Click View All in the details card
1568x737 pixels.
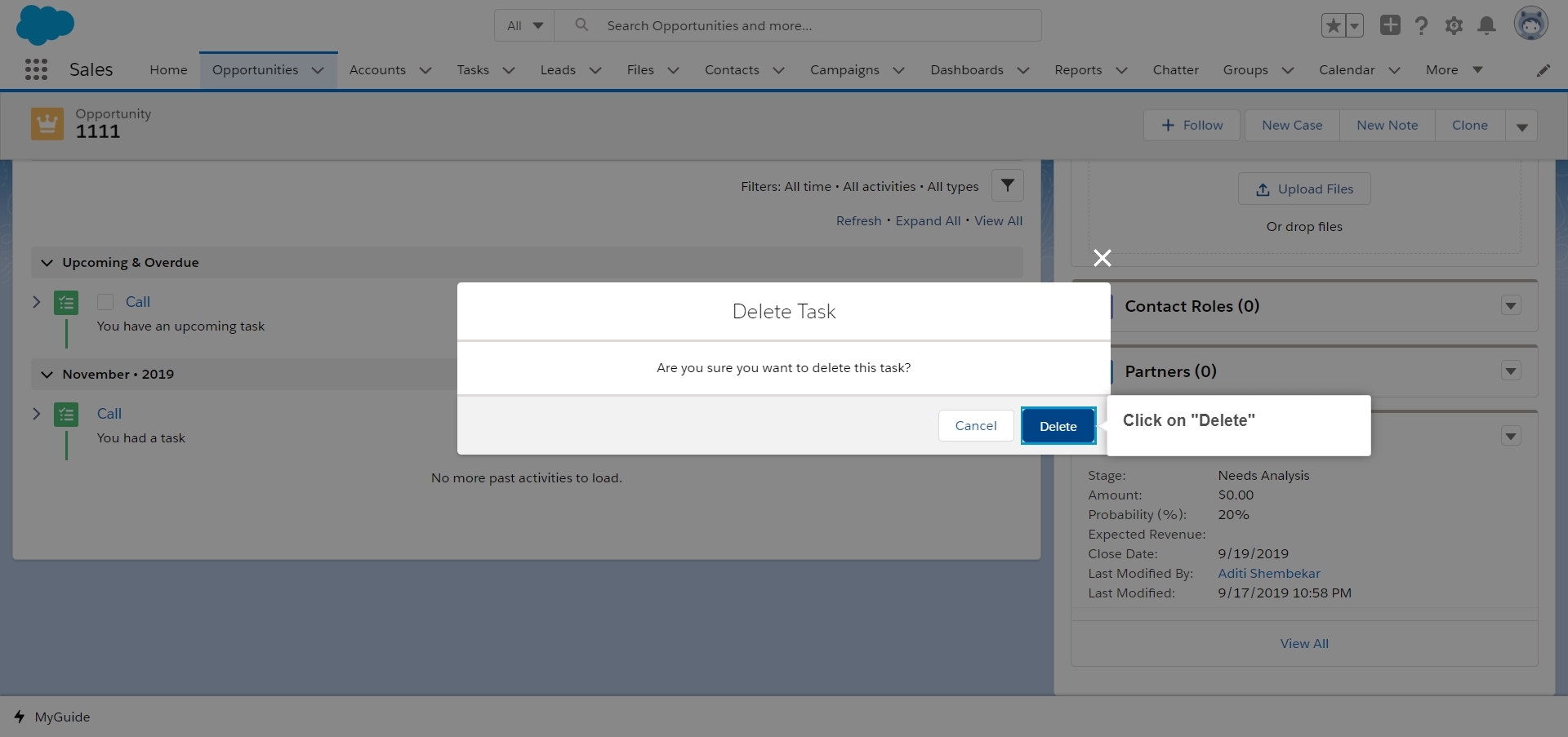point(1304,644)
